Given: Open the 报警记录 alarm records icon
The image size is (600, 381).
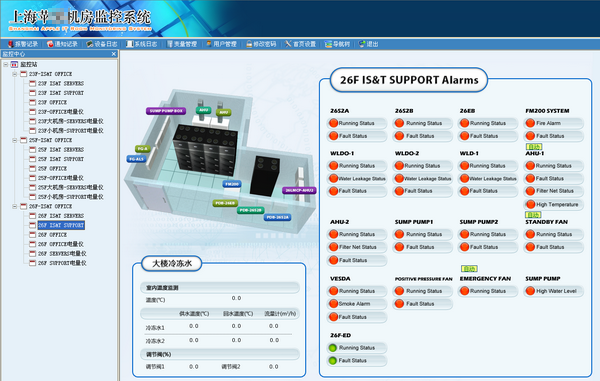Looking at the screenshot, I should 11,44.
